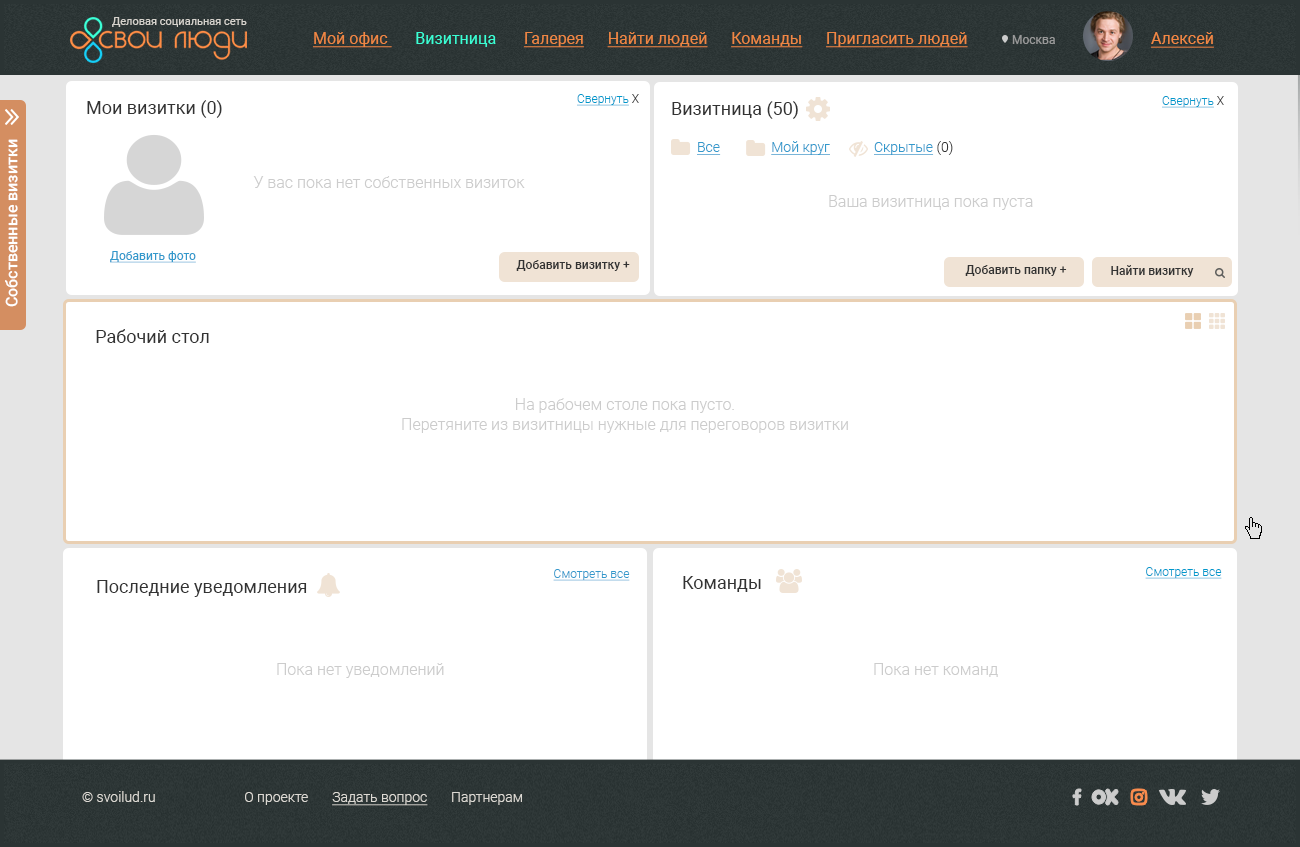
Task: Click Алексей's profile avatar photo
Action: [x=1107, y=38]
